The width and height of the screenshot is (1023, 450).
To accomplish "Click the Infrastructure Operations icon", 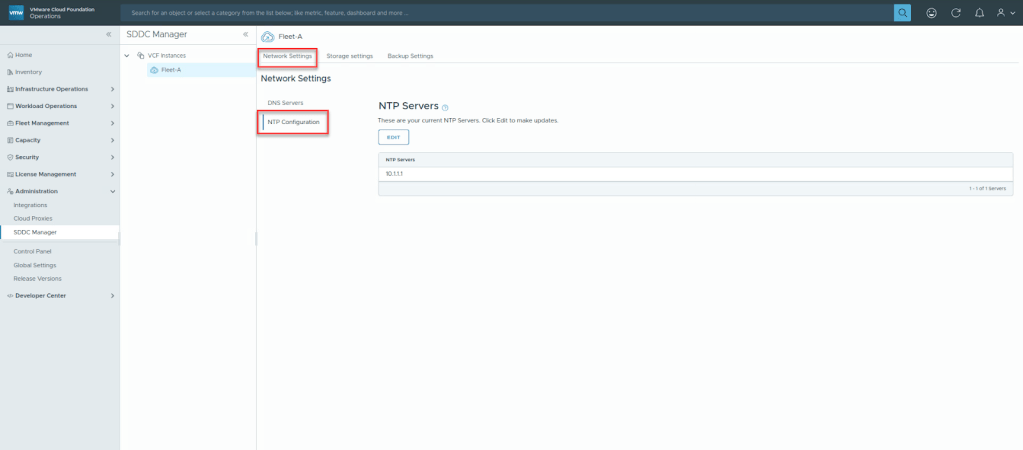I will click(x=10, y=89).
